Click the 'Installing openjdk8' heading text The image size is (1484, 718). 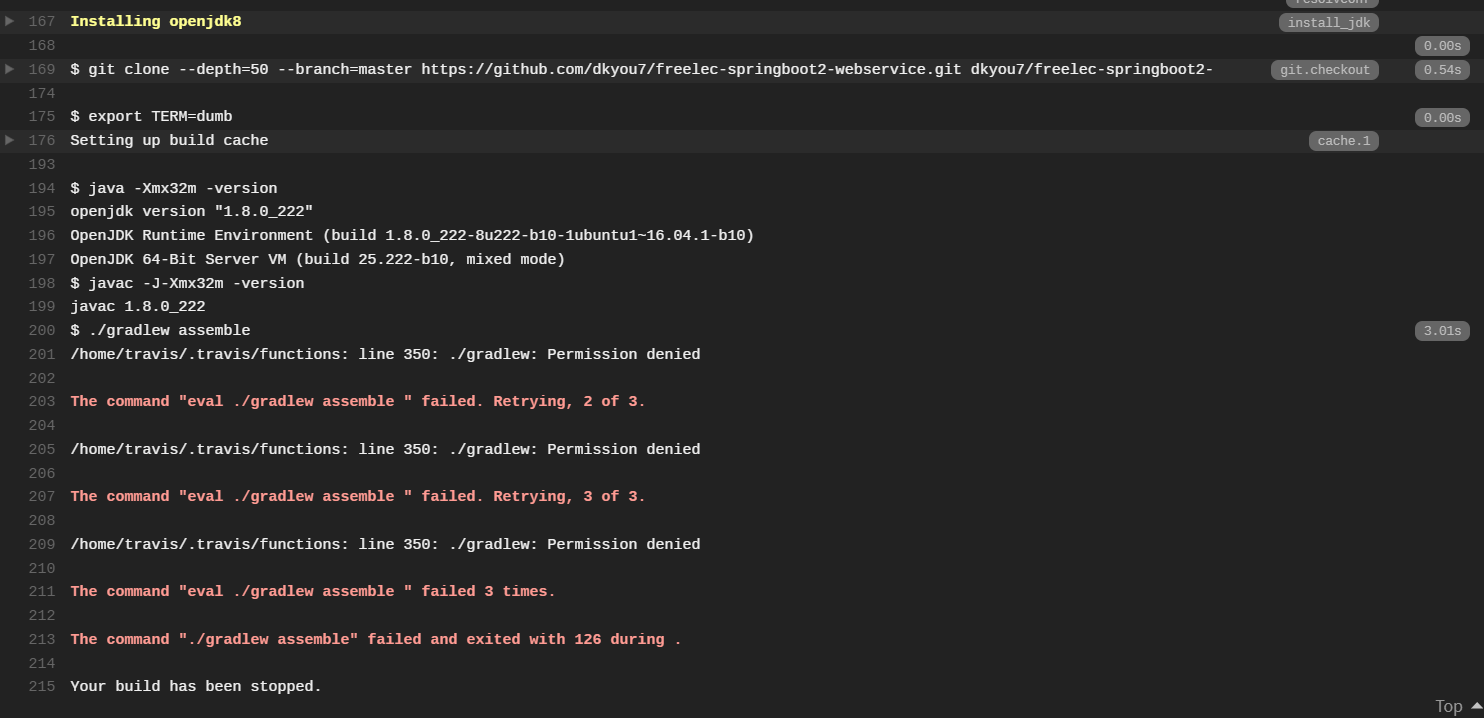[x=156, y=22]
